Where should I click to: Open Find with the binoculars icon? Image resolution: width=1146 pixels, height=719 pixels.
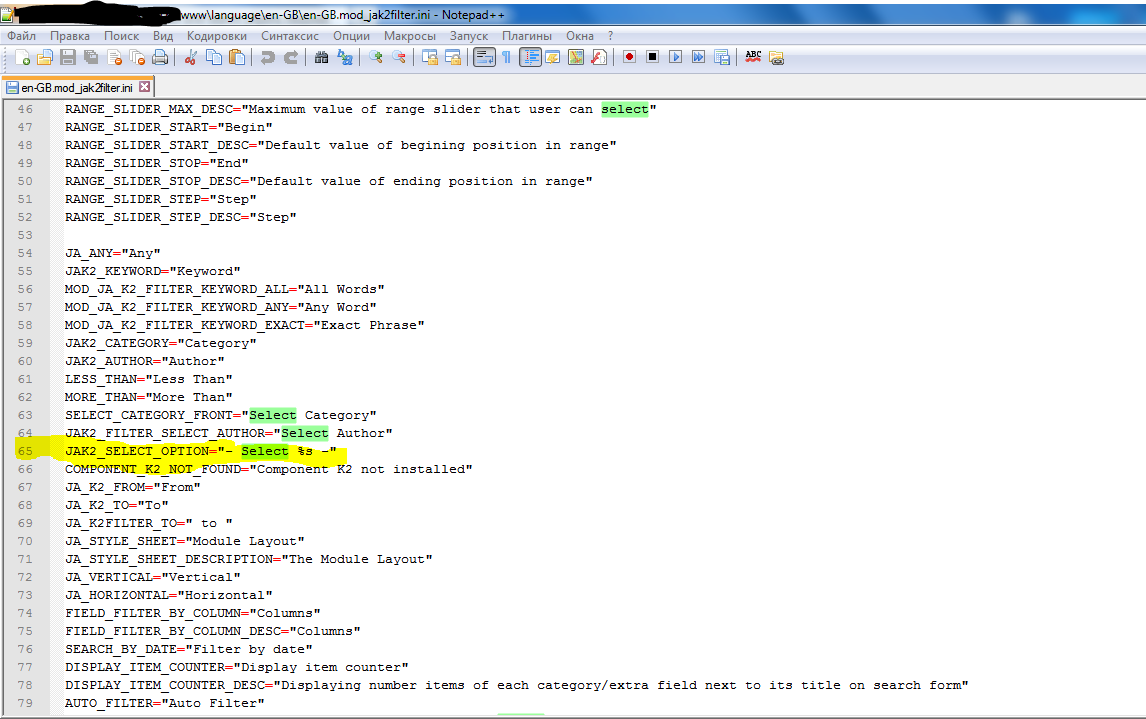tap(322, 57)
